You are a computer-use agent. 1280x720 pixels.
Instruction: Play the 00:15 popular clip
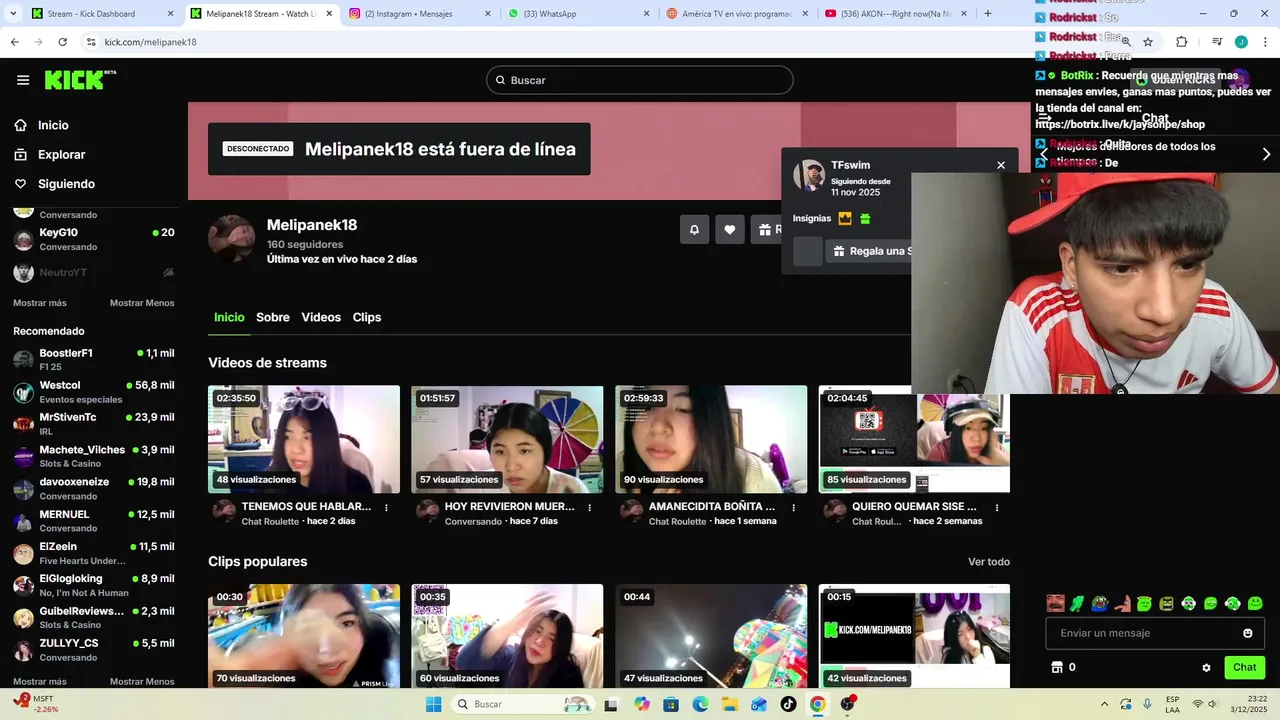tap(914, 636)
